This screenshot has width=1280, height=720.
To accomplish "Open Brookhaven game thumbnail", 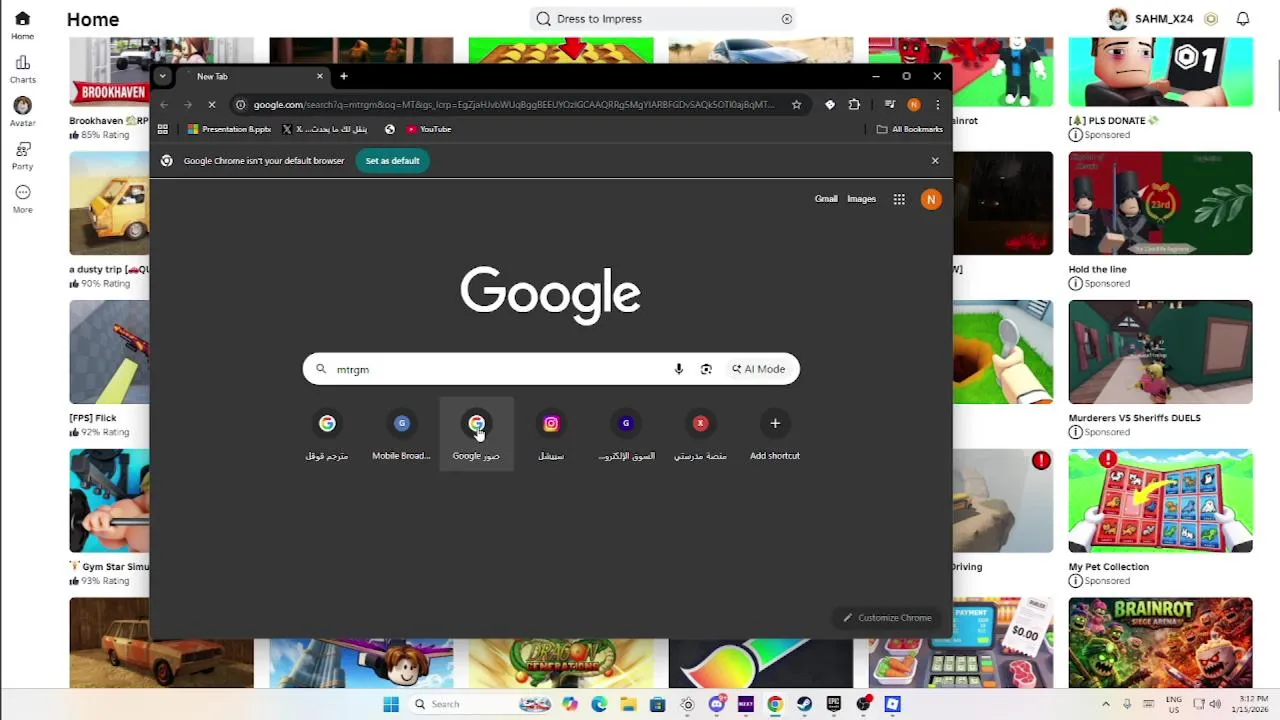I will [x=109, y=72].
